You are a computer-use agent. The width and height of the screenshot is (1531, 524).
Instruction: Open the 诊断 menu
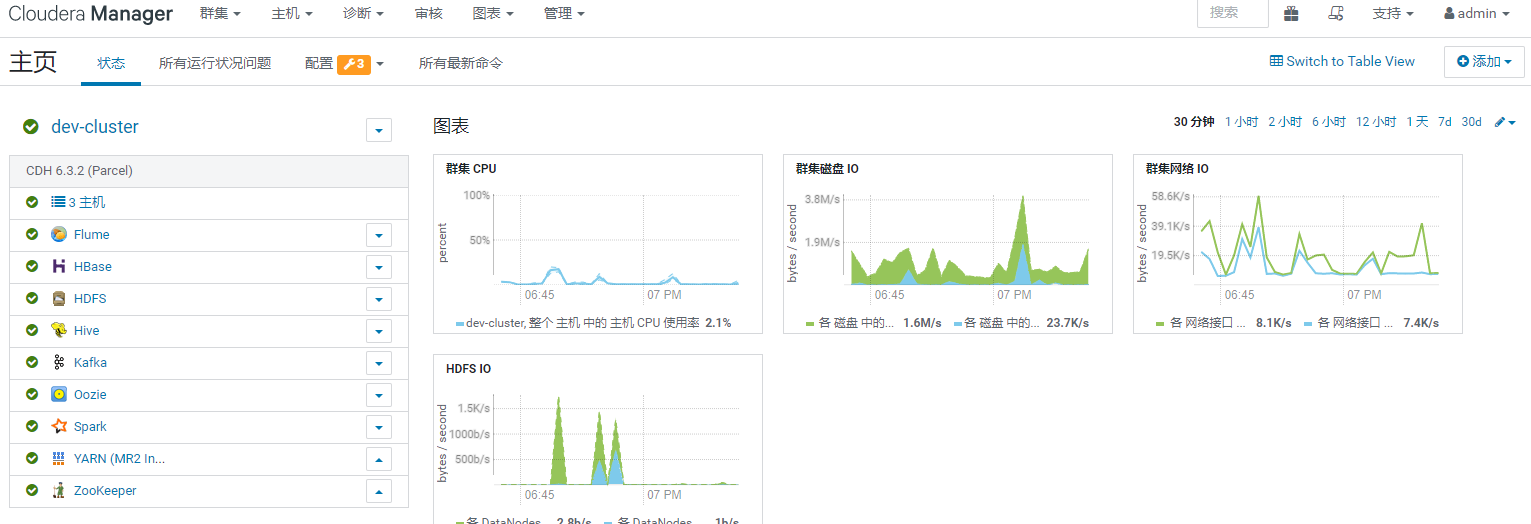pos(363,14)
